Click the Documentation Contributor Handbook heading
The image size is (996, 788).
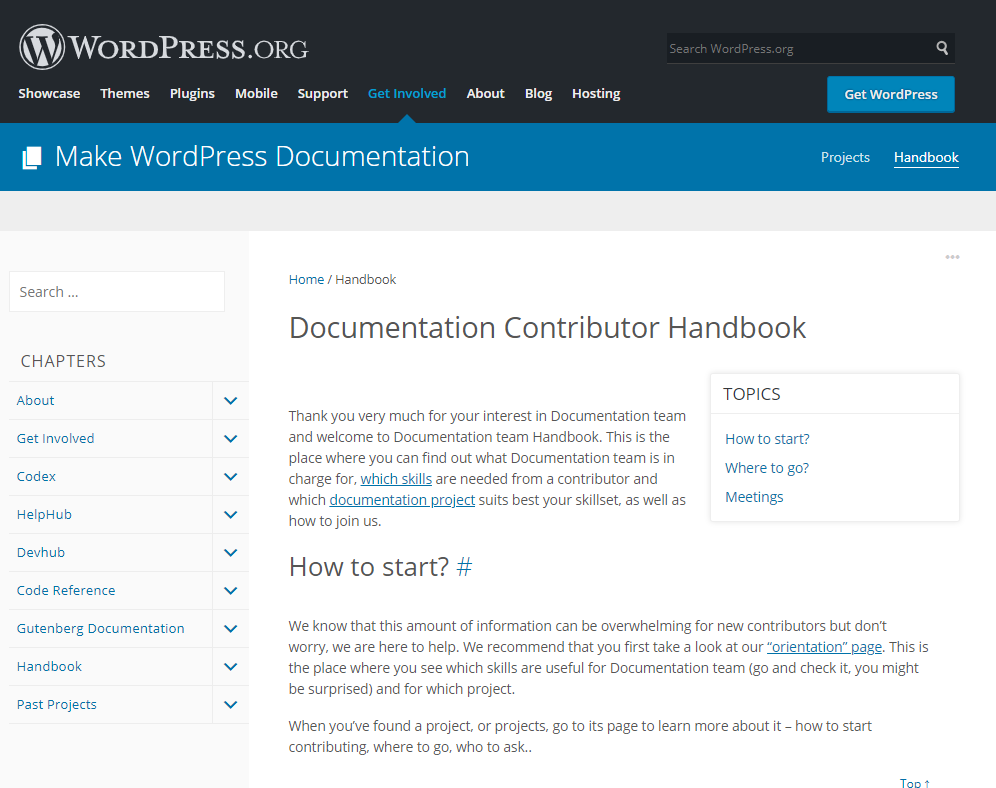pyautogui.click(x=548, y=328)
